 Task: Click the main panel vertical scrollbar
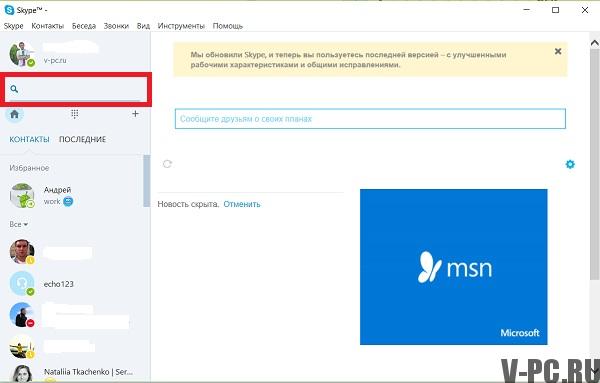595,165
